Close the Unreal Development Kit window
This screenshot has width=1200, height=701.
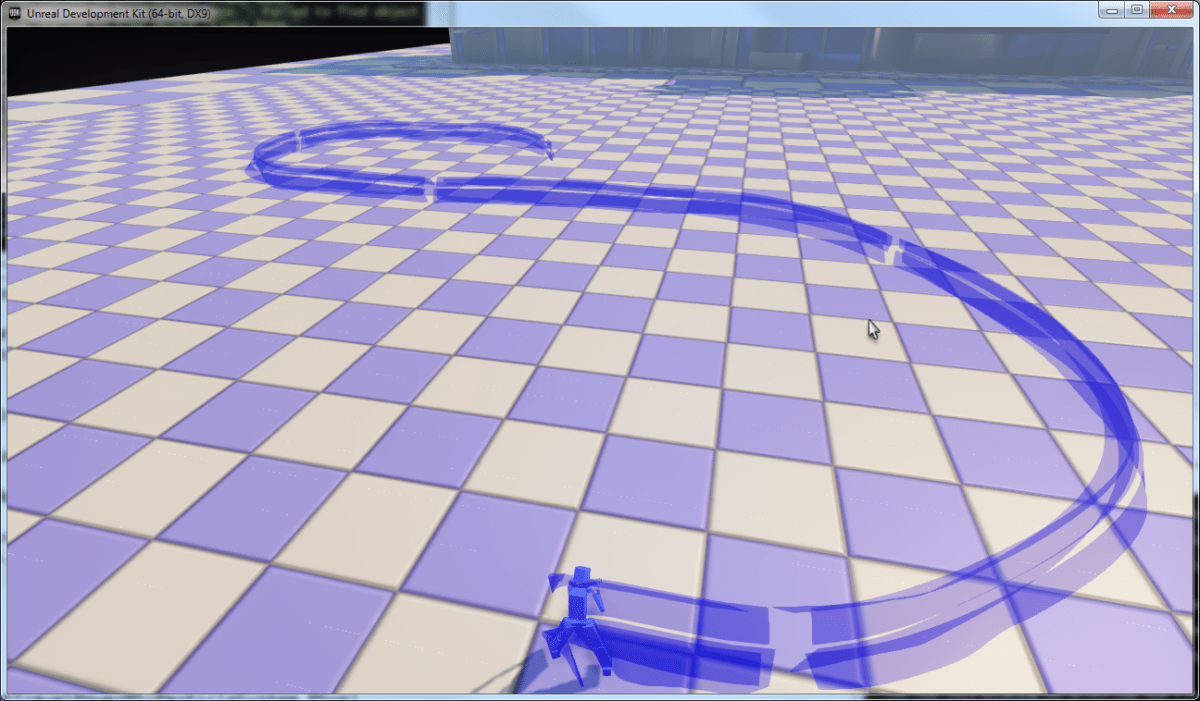pos(1170,10)
